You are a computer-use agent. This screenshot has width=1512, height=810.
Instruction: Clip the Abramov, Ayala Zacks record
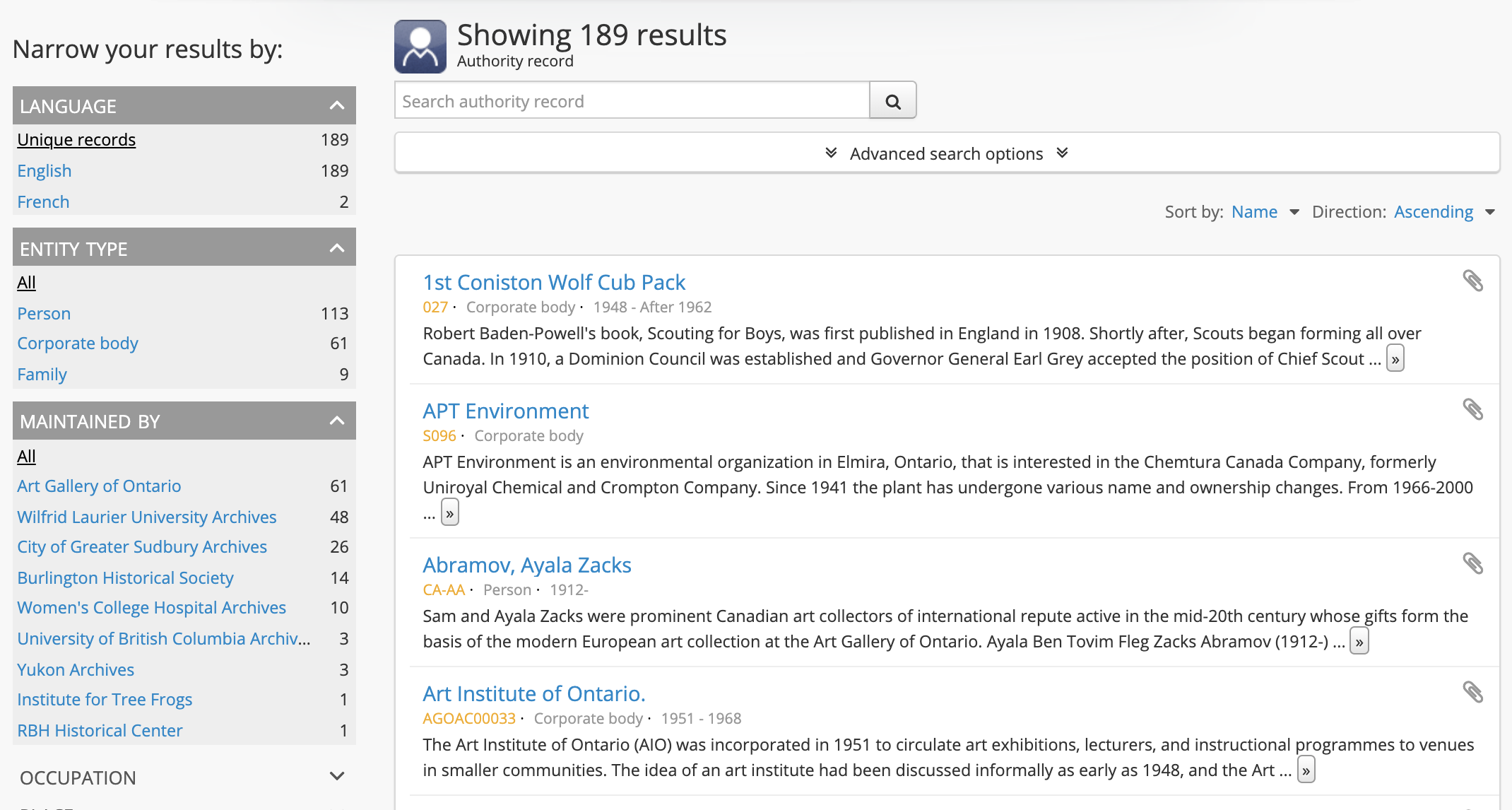click(1472, 564)
